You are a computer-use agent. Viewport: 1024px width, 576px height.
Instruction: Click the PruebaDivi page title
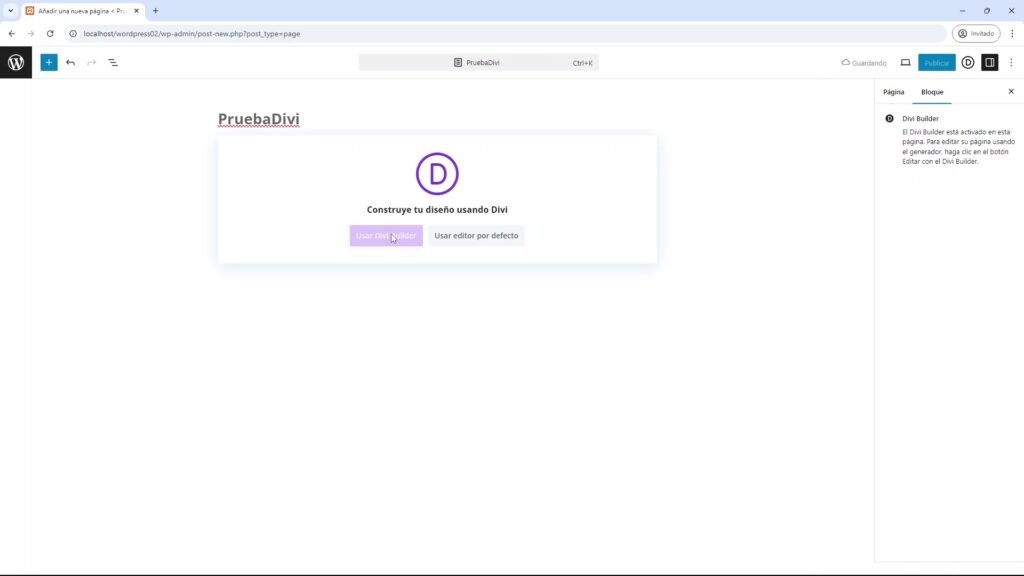pos(259,119)
